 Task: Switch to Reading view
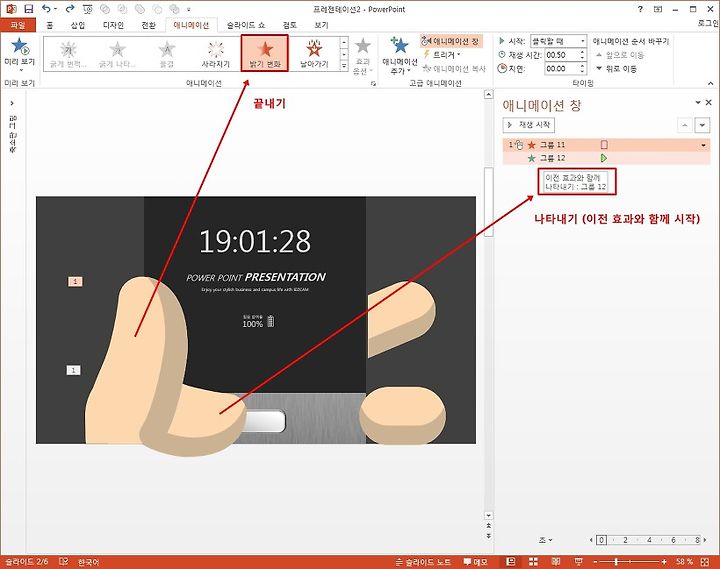pos(556,562)
